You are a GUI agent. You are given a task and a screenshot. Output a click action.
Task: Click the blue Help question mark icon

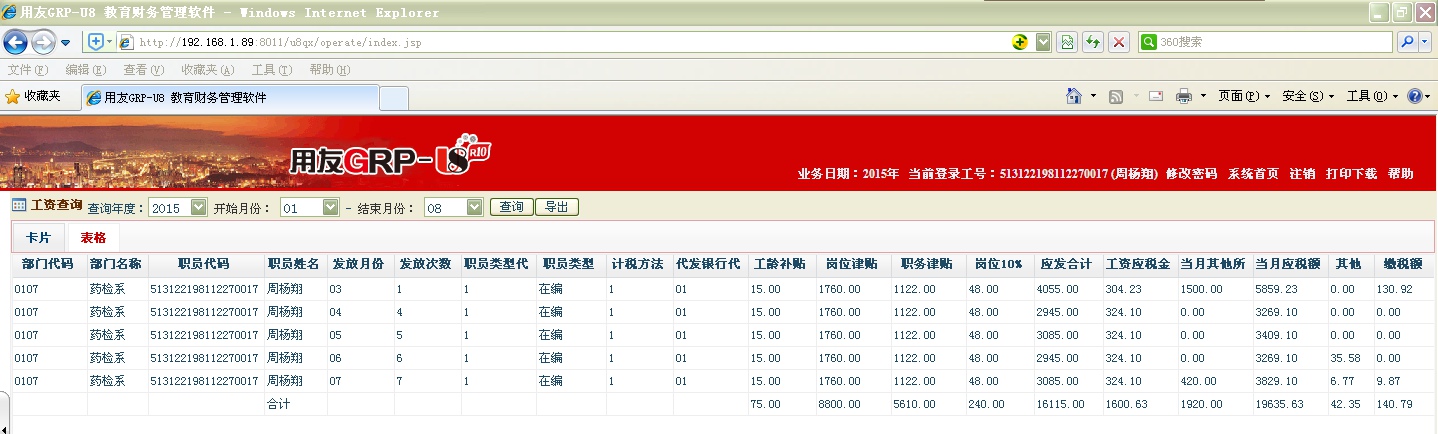(x=1414, y=96)
